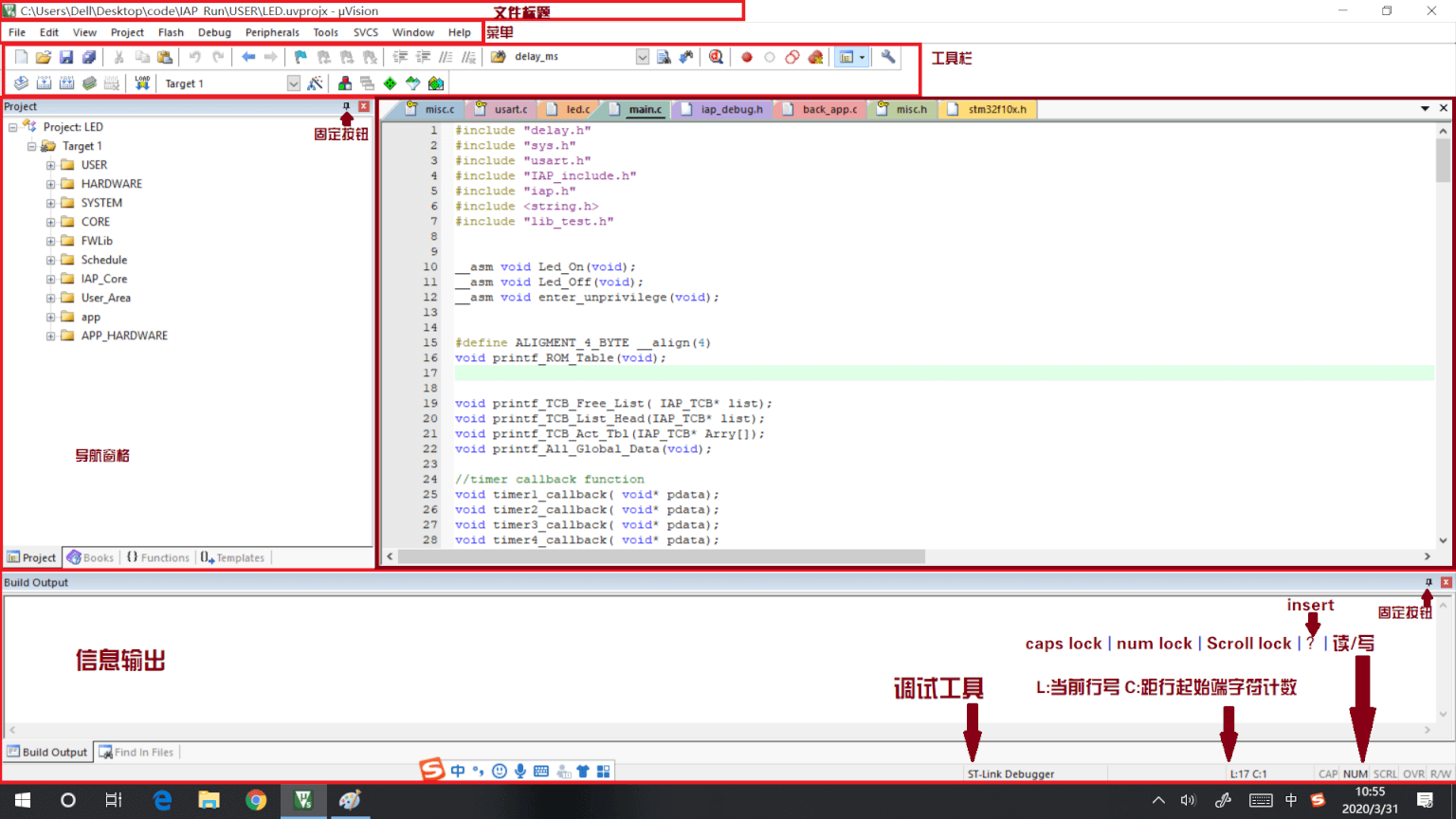Paste from clipboard using Paste icon
Viewport: 1456px width, 819px height.
point(165,57)
